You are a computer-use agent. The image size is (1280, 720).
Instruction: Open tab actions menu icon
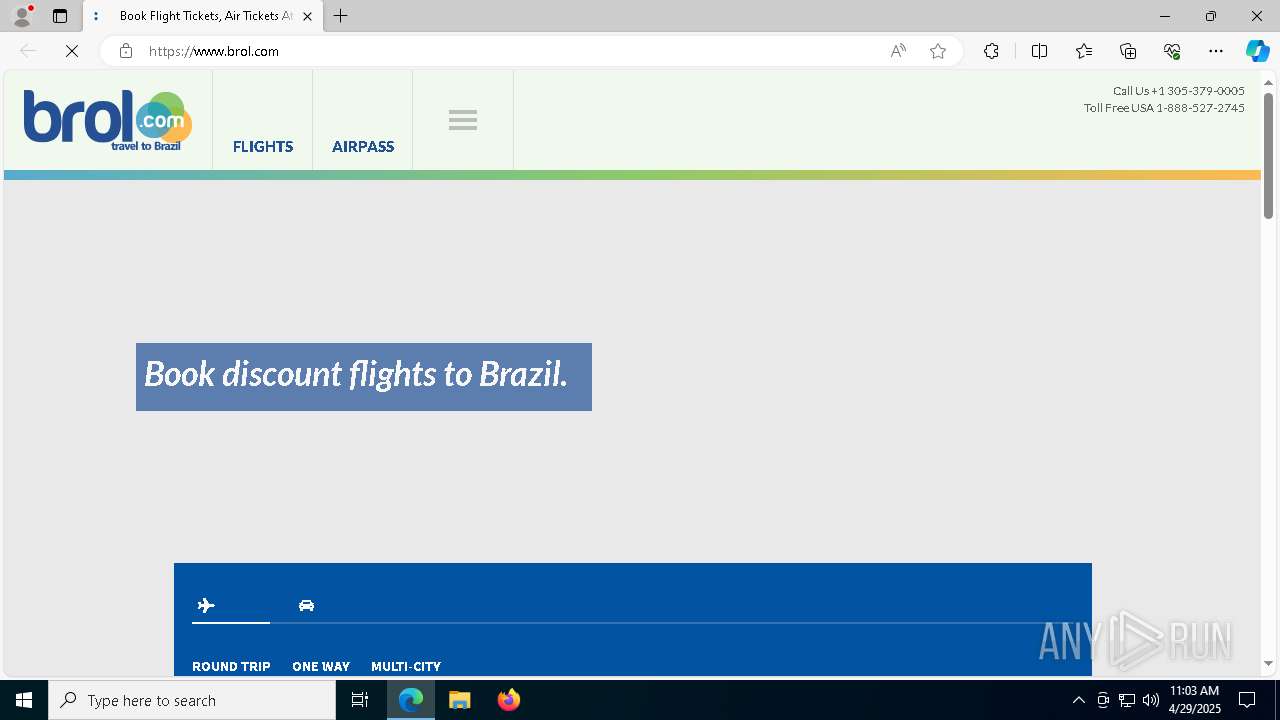click(60, 16)
